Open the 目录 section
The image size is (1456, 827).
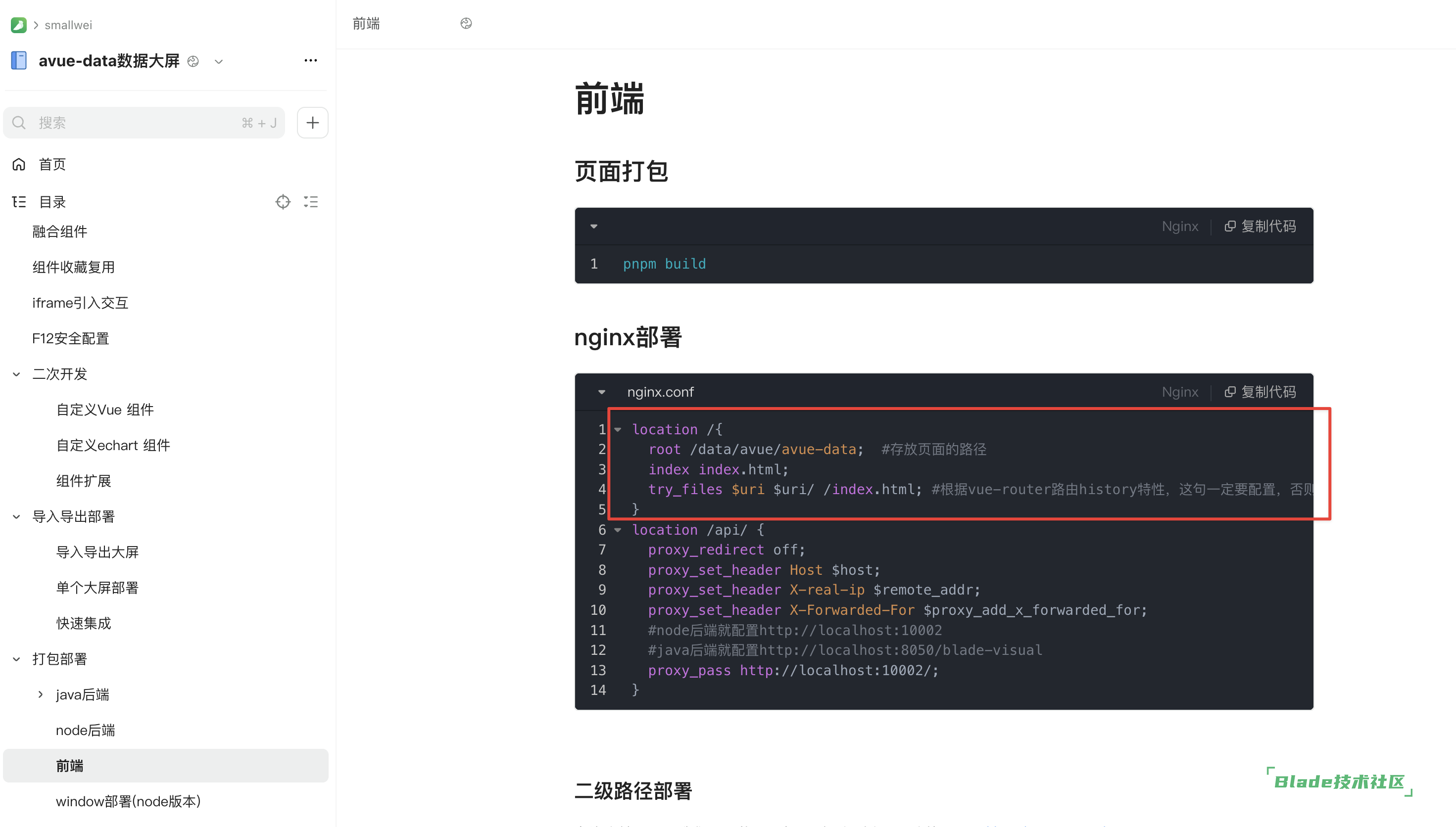52,202
